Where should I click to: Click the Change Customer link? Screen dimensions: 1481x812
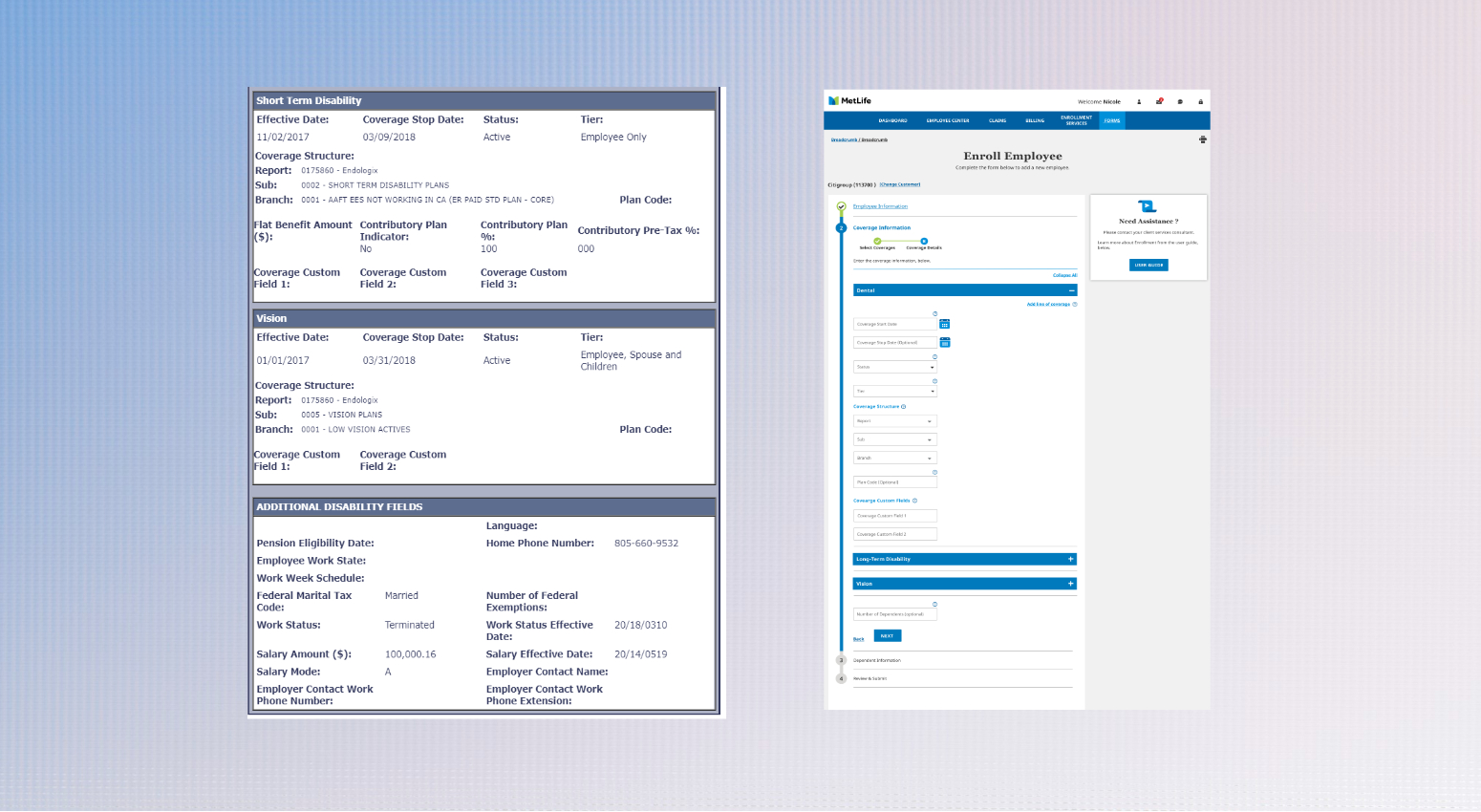point(899,184)
